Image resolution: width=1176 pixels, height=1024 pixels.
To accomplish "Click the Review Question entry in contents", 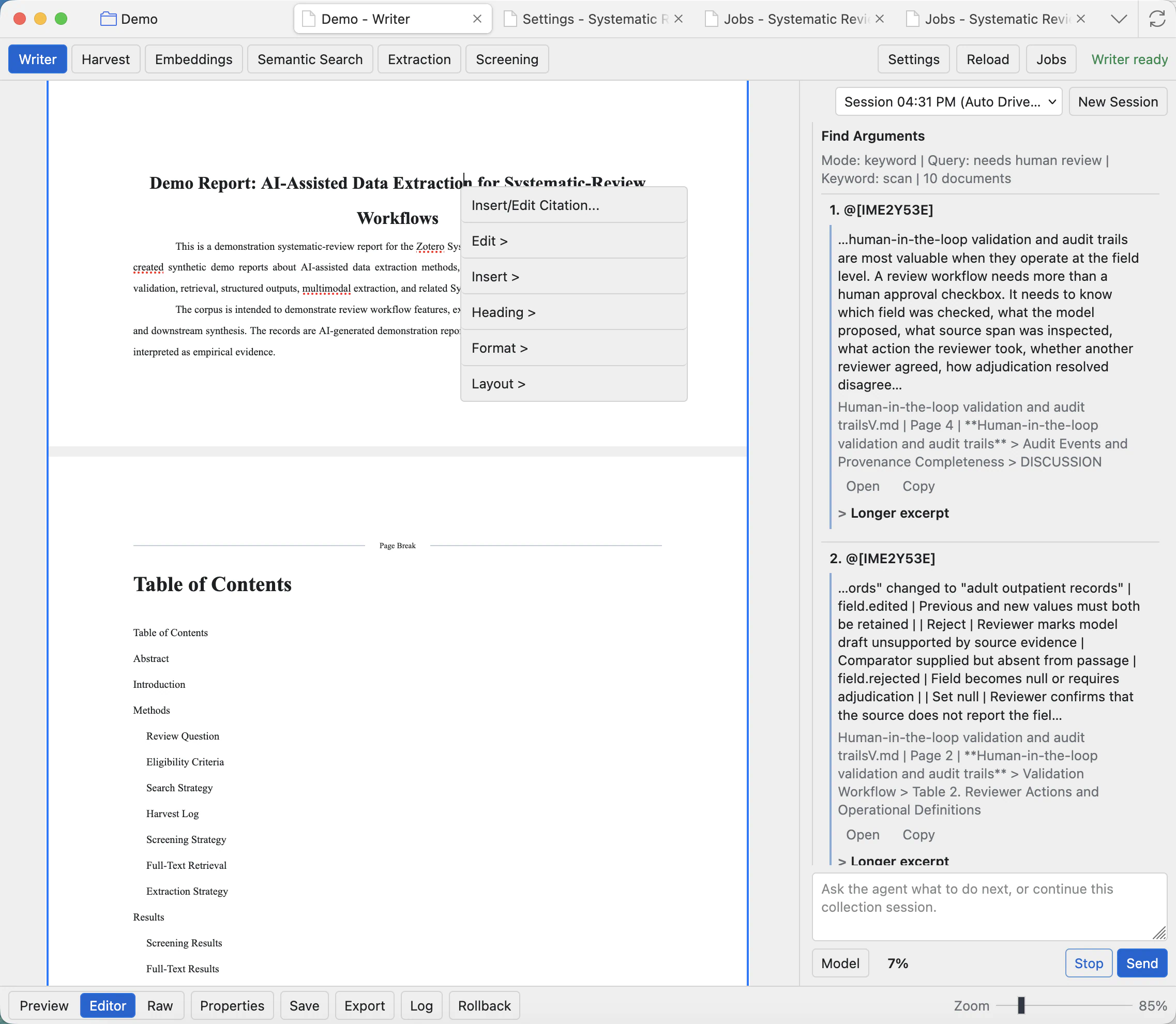I will [182, 736].
